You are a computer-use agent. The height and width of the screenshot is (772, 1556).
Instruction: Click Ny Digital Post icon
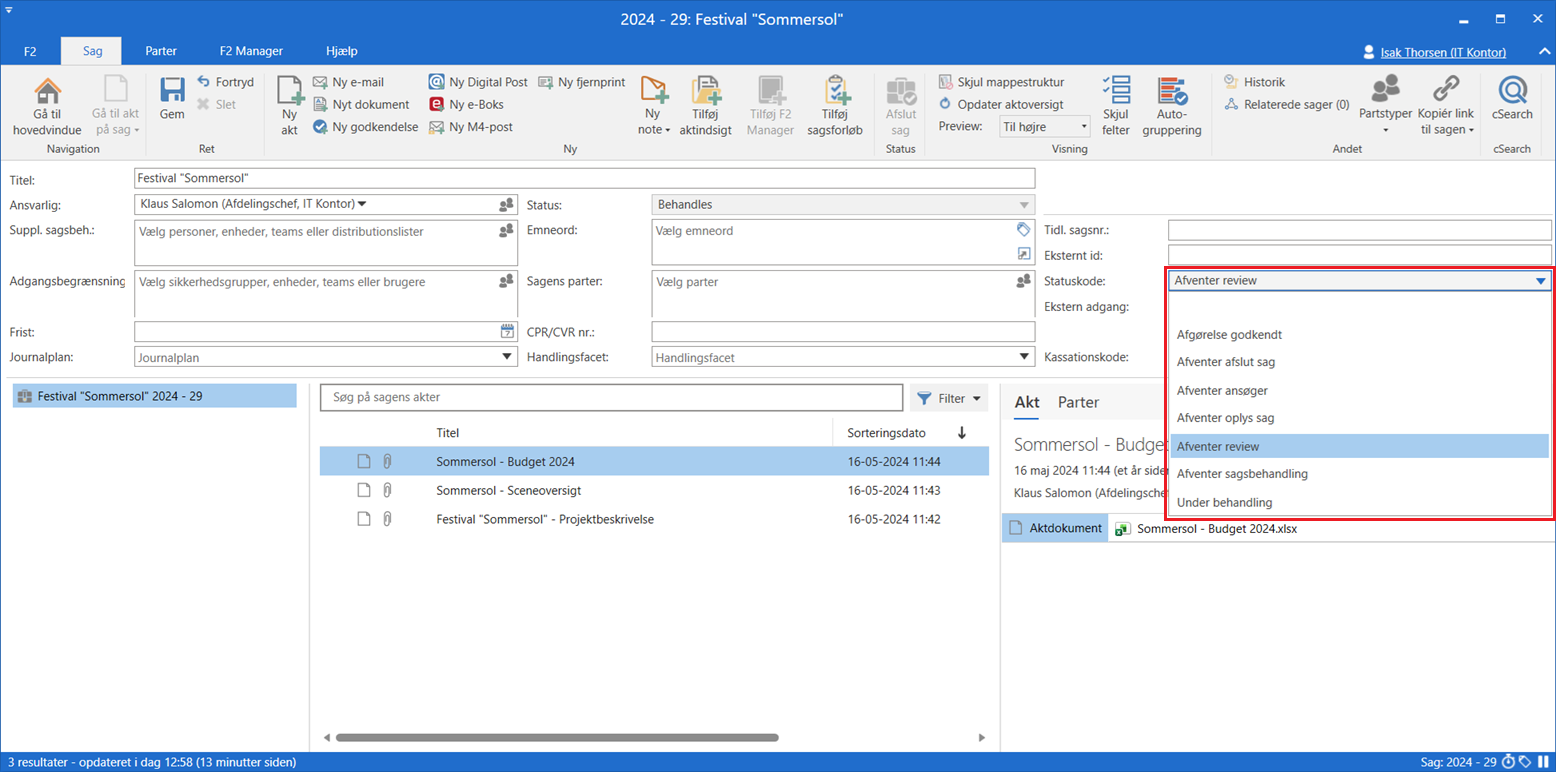pyautogui.click(x=437, y=82)
